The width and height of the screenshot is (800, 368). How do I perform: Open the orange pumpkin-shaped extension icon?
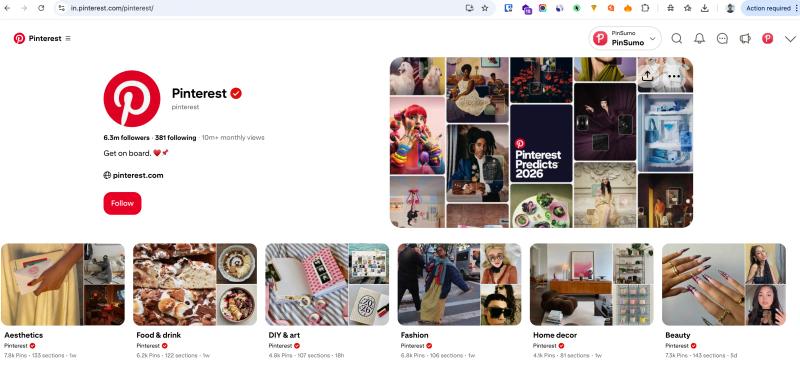(628, 8)
